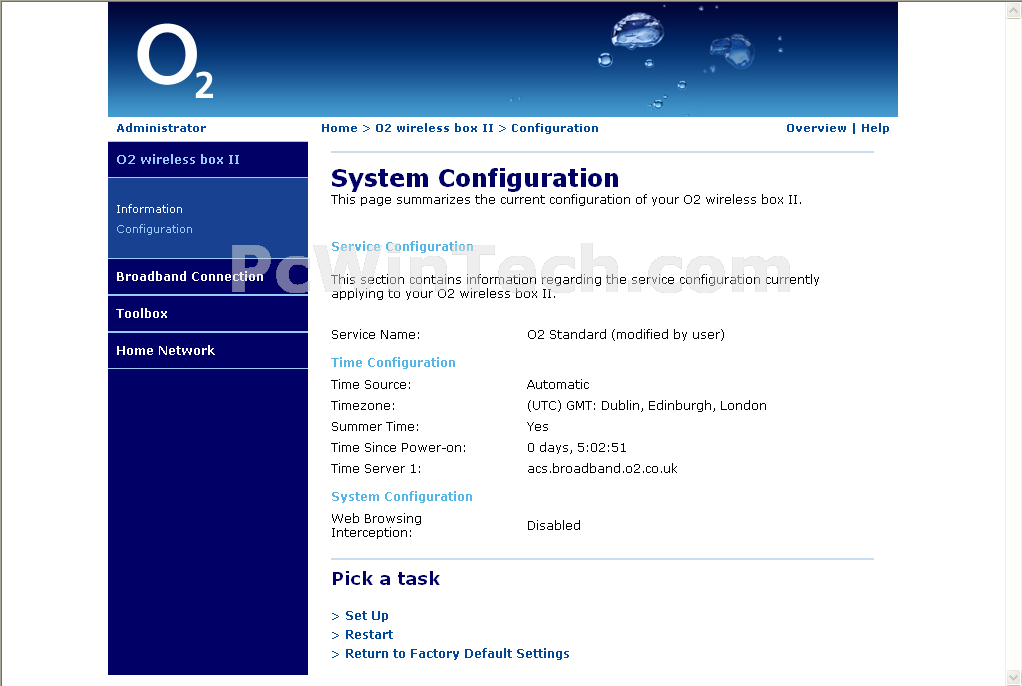Click the O2 logo in the banner
This screenshot has height=686, width=1022.
(x=175, y=61)
